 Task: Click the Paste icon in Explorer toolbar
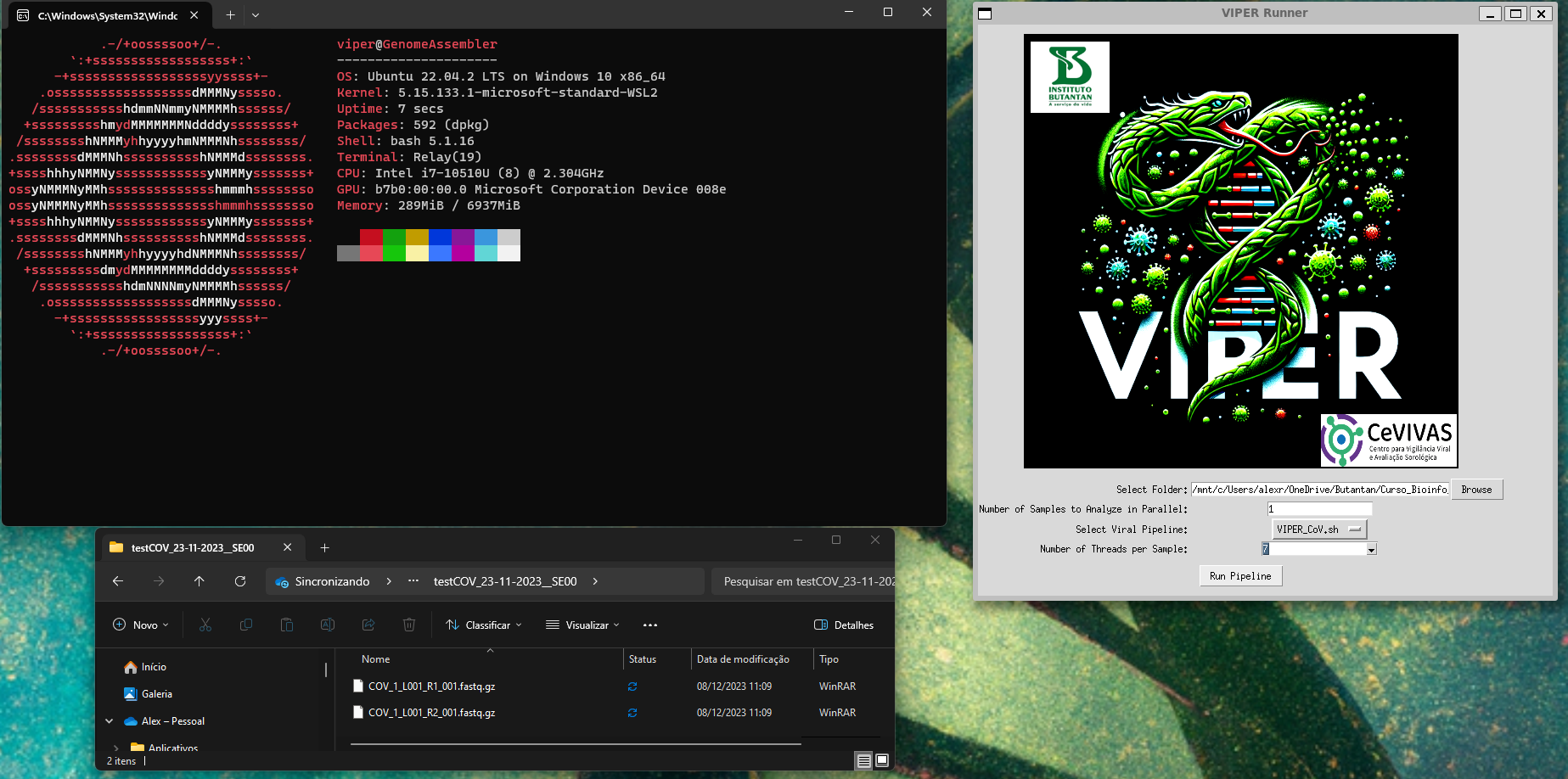[287, 625]
